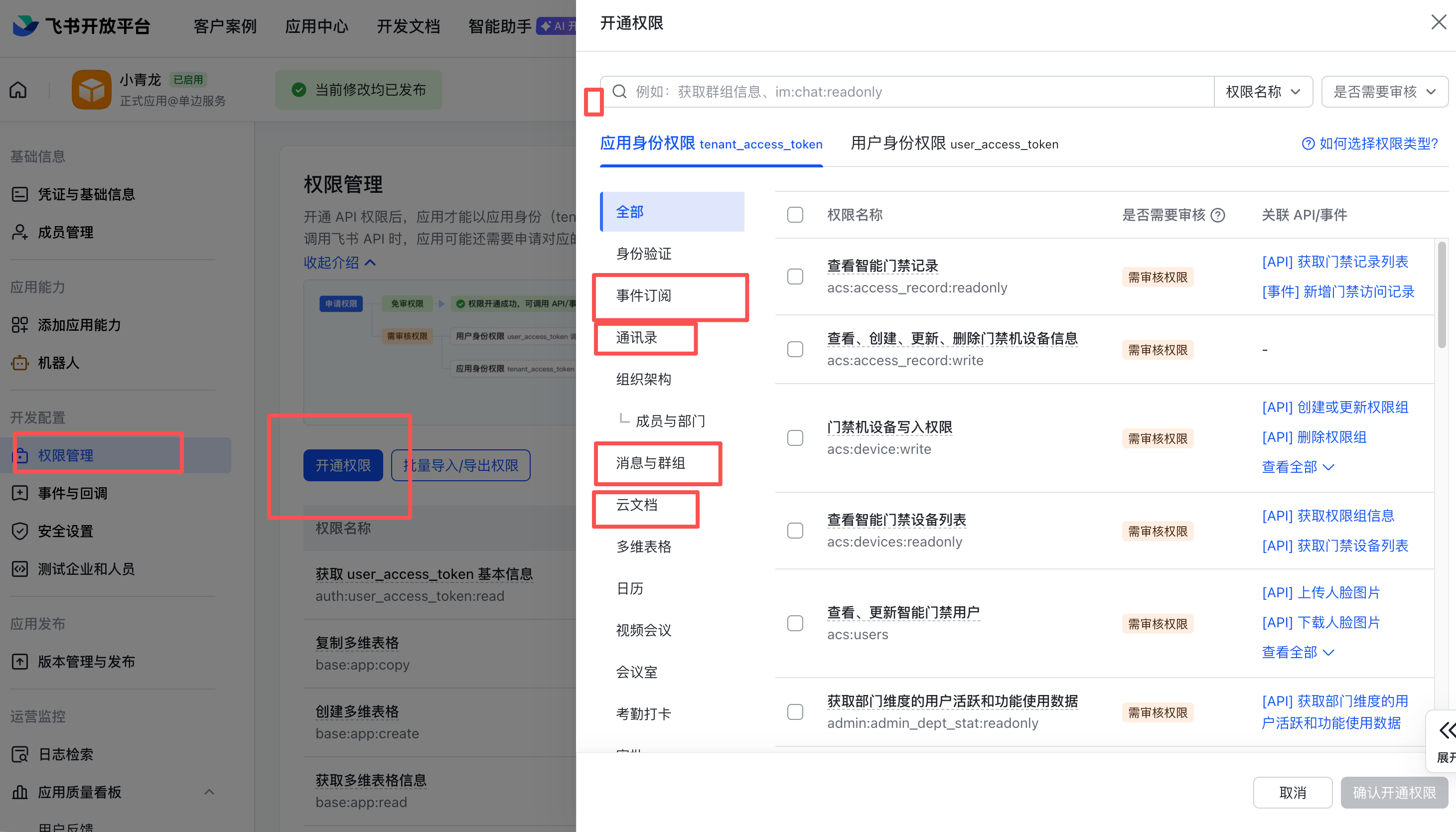
Task: Switch to 用户身份权限 user_access_token tab
Action: tap(954, 143)
